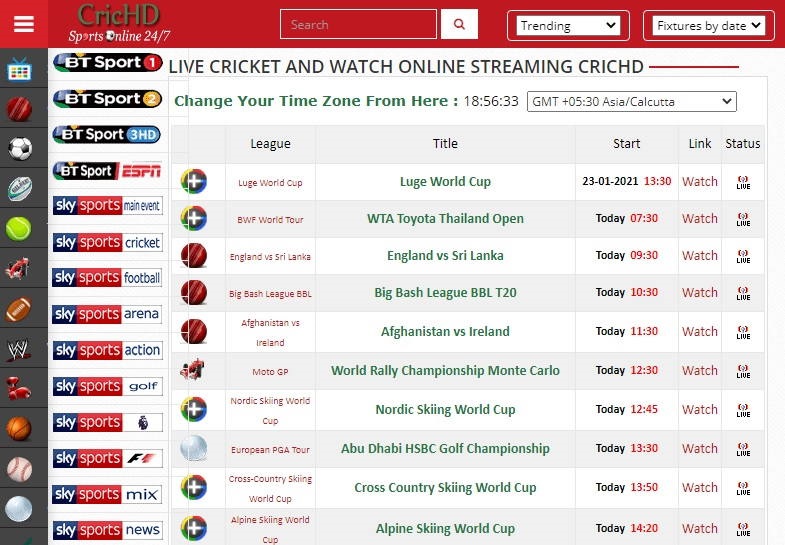Image resolution: width=785 pixels, height=545 pixels.
Task: Select basketball icon in sidebar
Action: (x=19, y=428)
